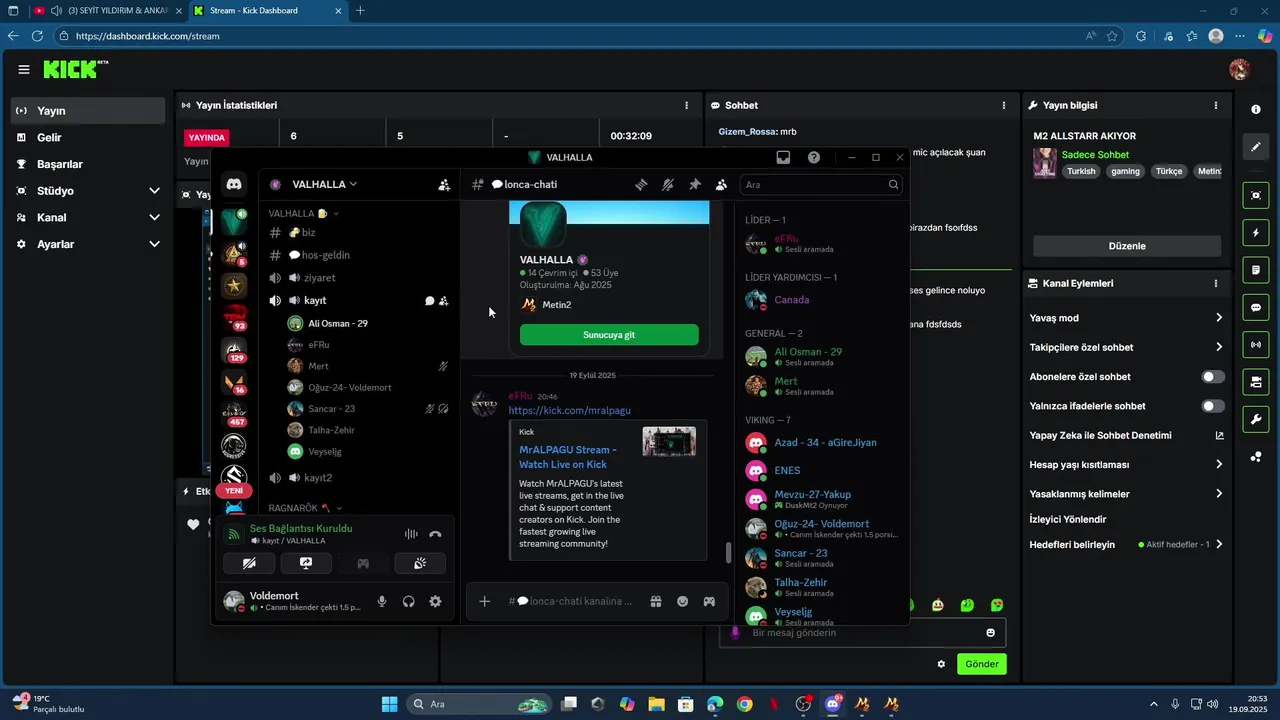The height and width of the screenshot is (720, 1280).
Task: Focus Discord Ara search field
Action: [x=821, y=184]
